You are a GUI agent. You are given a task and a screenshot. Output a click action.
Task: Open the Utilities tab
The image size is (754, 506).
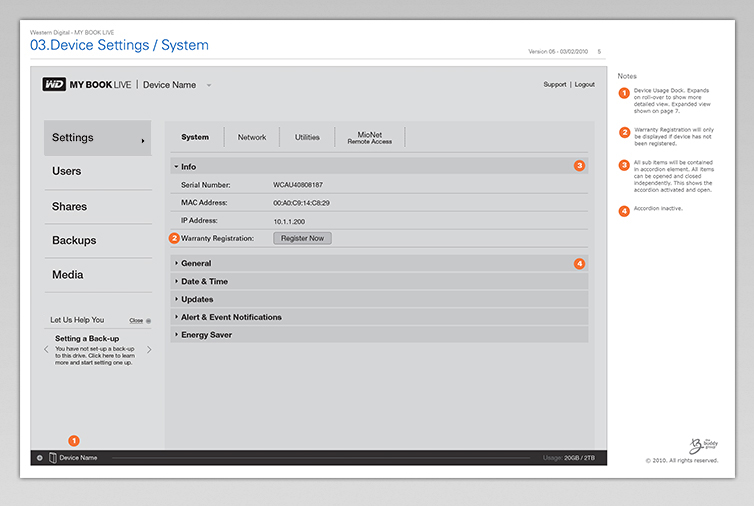[x=307, y=137]
